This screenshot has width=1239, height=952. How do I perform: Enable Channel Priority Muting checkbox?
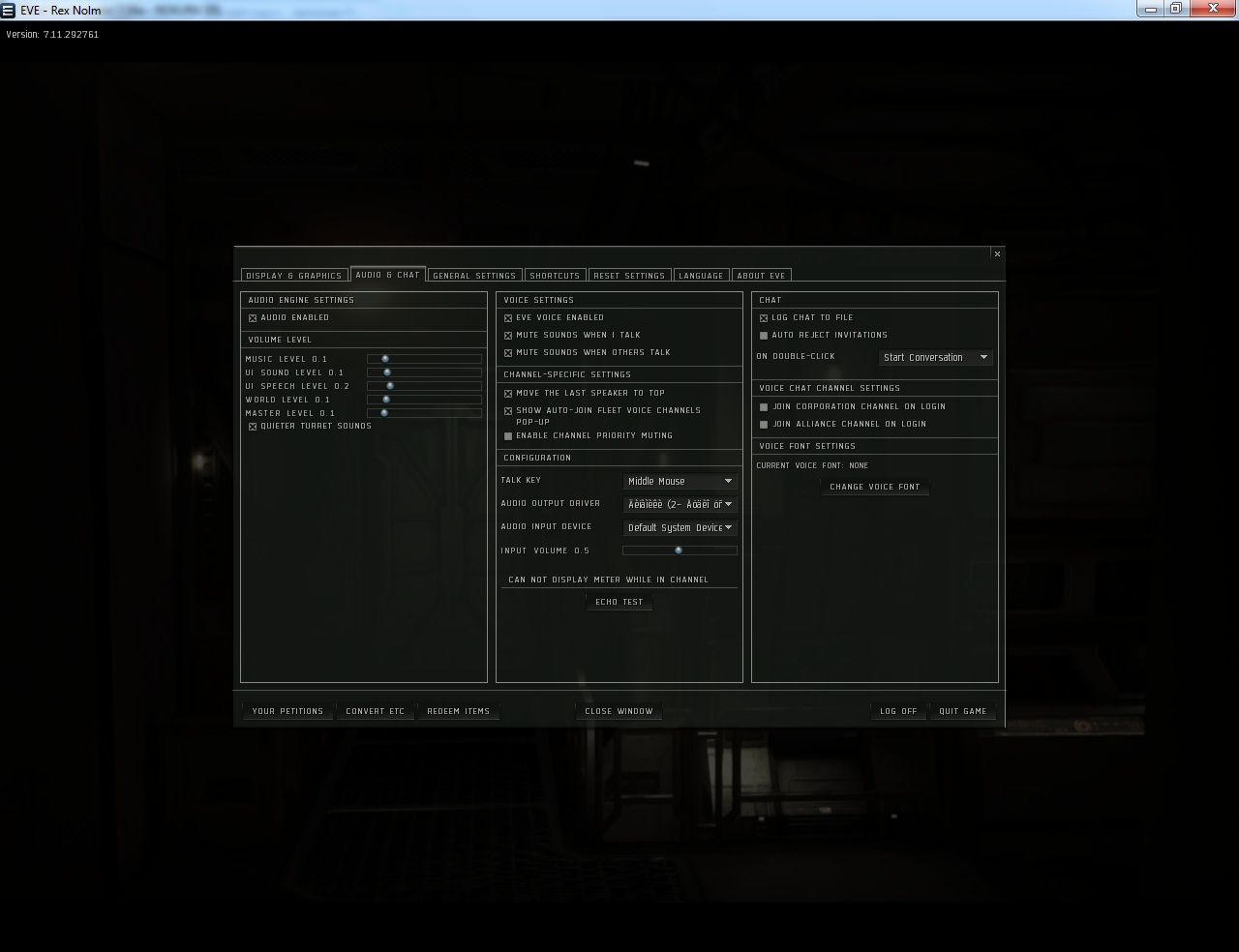[508, 436]
